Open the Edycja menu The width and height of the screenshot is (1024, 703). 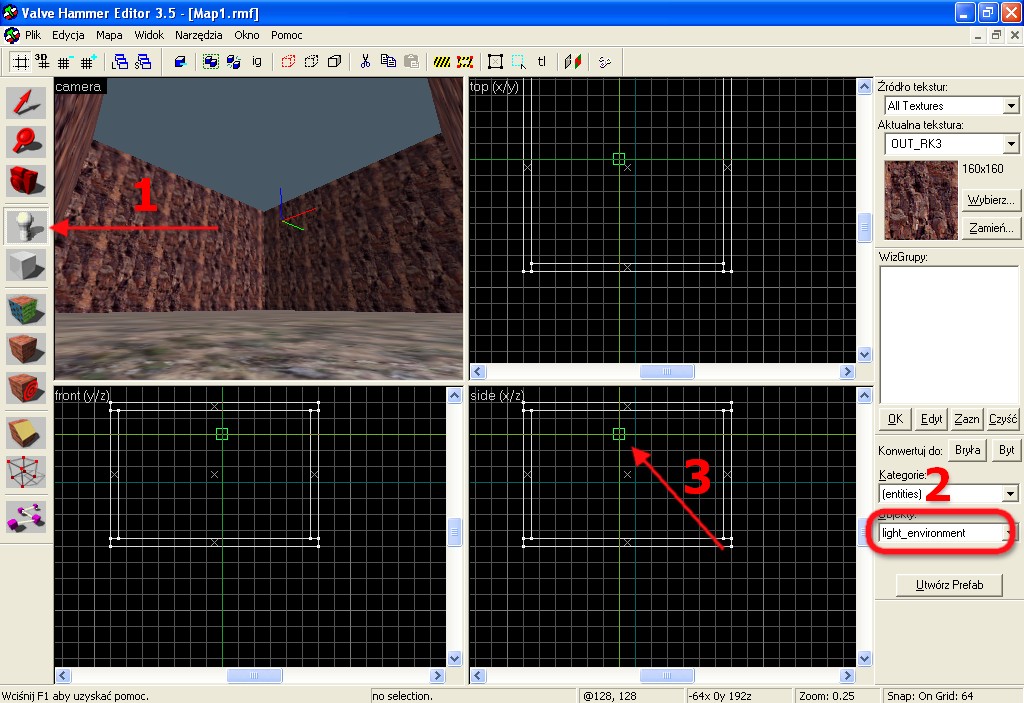pyautogui.click(x=68, y=35)
